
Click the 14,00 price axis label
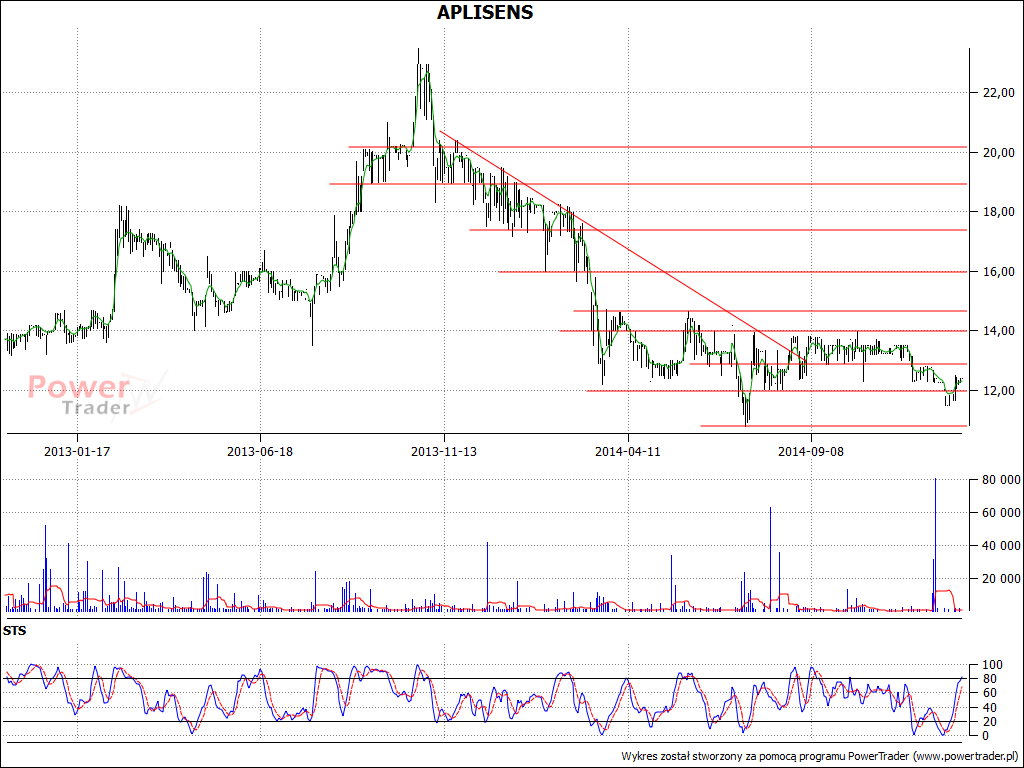999,331
